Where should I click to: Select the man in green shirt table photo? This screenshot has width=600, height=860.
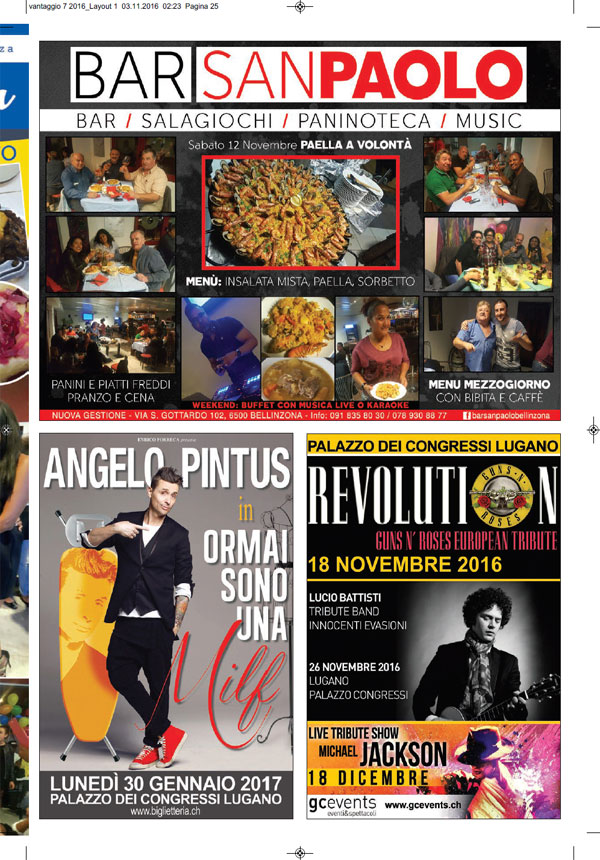489,174
